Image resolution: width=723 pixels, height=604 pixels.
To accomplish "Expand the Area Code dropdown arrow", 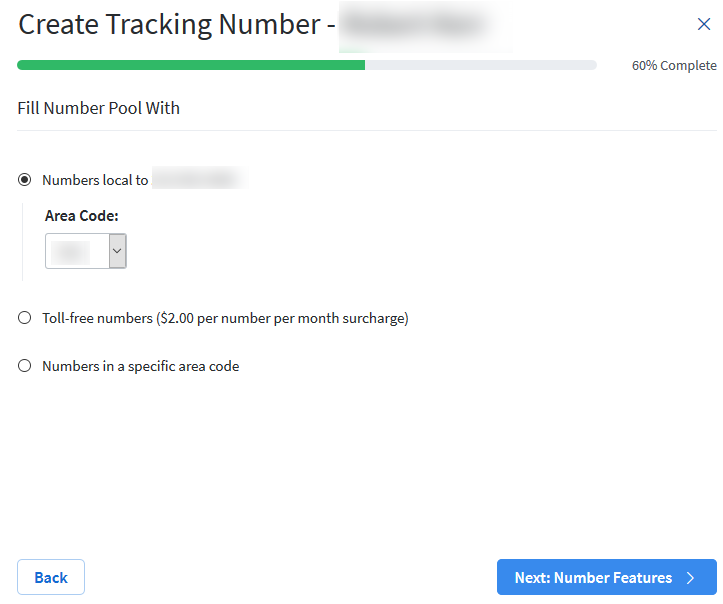I will pyautogui.click(x=117, y=252).
